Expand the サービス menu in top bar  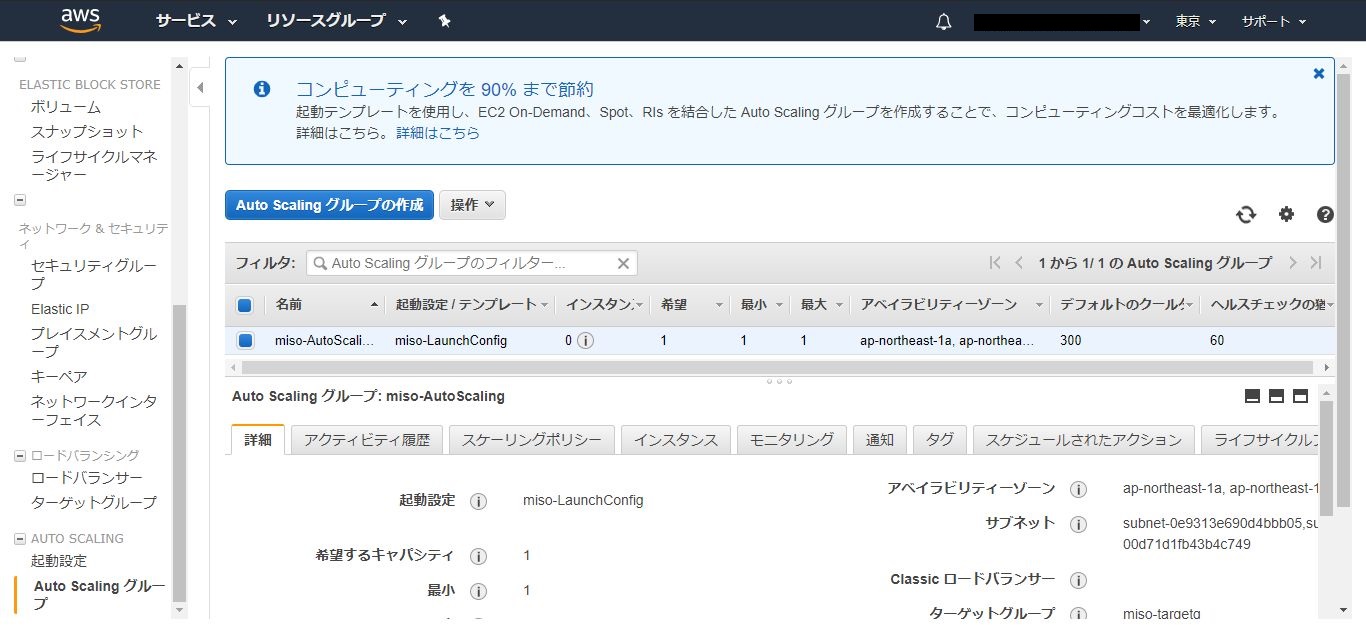coord(196,21)
